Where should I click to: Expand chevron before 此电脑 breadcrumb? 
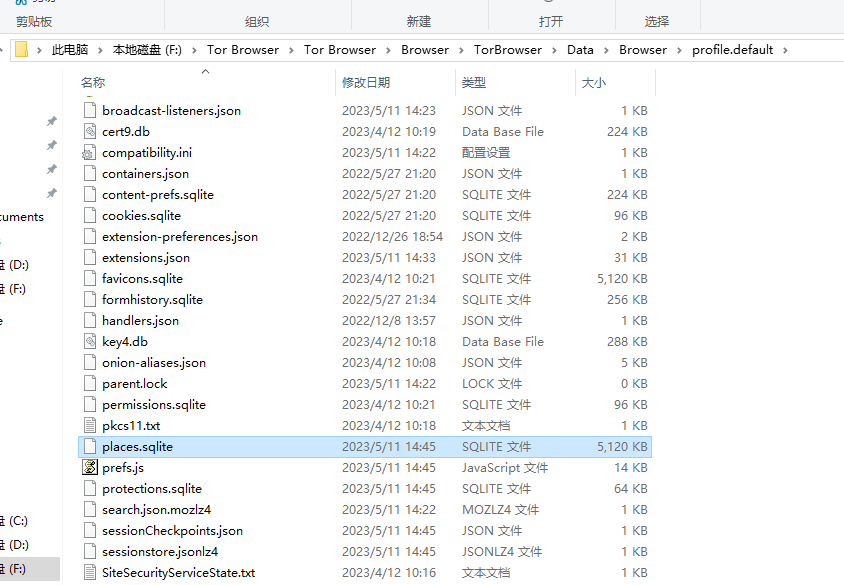tap(39, 50)
